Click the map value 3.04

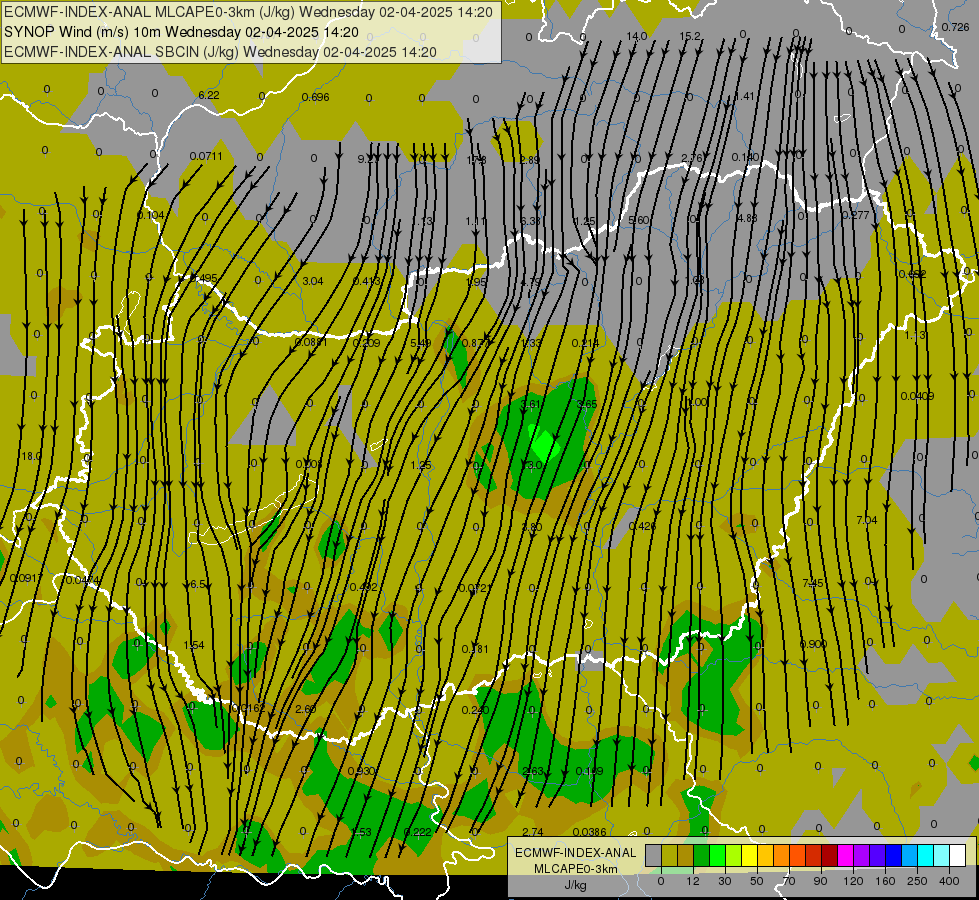tap(313, 281)
